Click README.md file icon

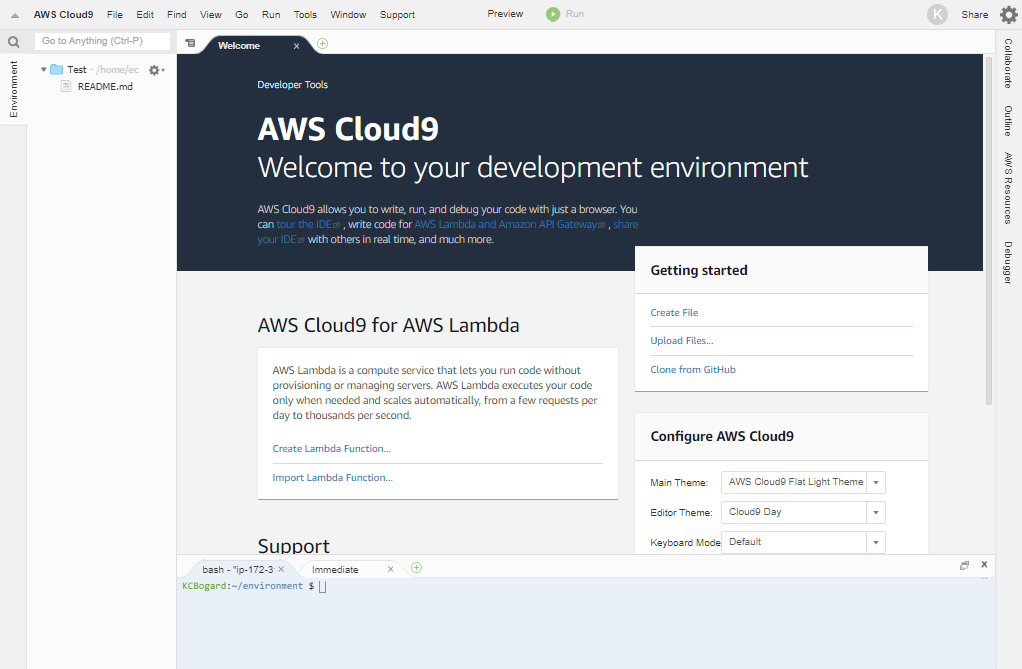point(66,86)
